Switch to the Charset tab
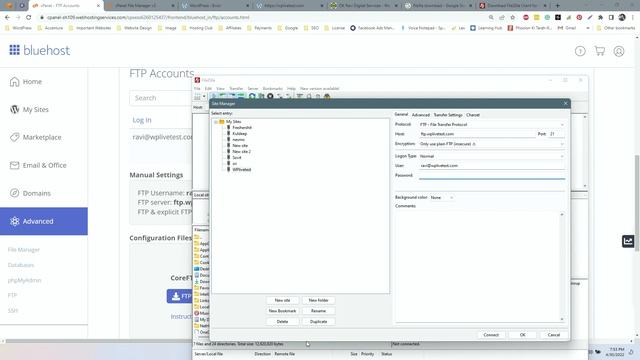640x360 pixels. 473,115
